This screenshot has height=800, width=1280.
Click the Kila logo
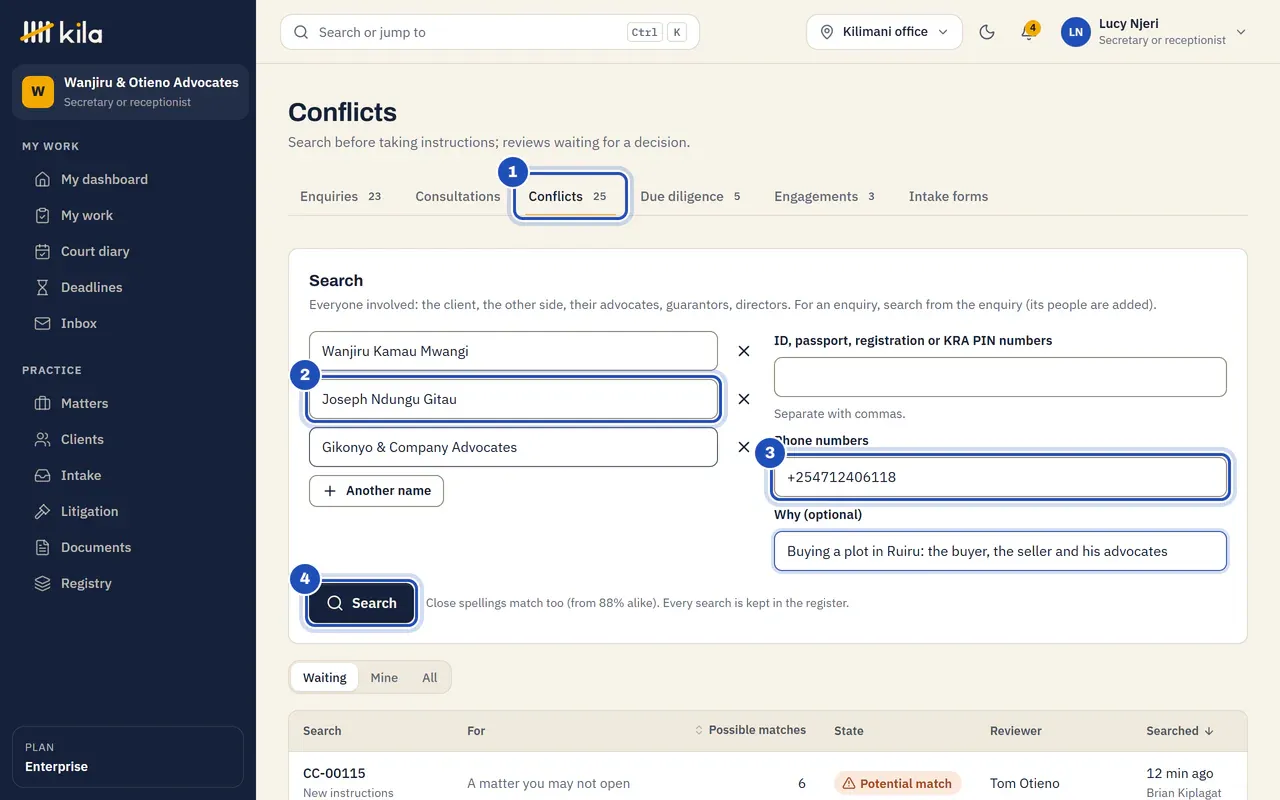point(62,32)
